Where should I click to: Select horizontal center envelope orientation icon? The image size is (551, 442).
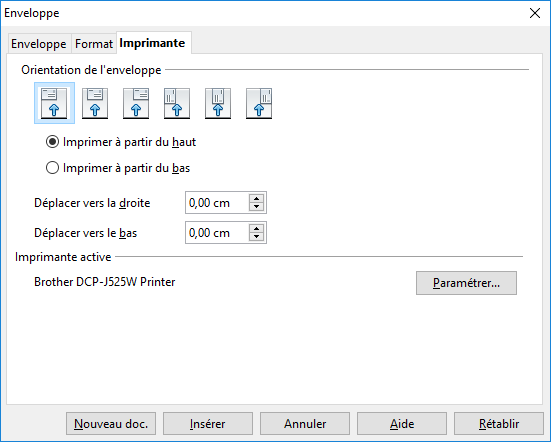coord(95,103)
